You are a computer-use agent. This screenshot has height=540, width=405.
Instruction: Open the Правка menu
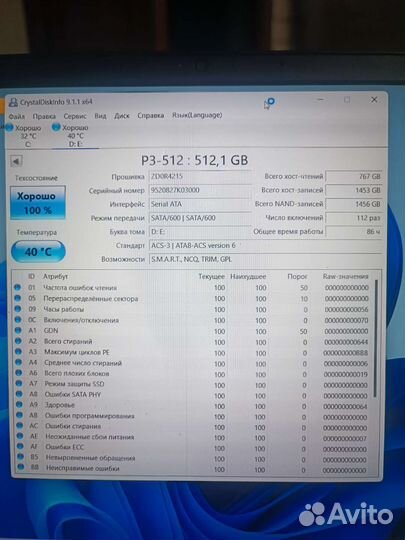(x=44, y=116)
